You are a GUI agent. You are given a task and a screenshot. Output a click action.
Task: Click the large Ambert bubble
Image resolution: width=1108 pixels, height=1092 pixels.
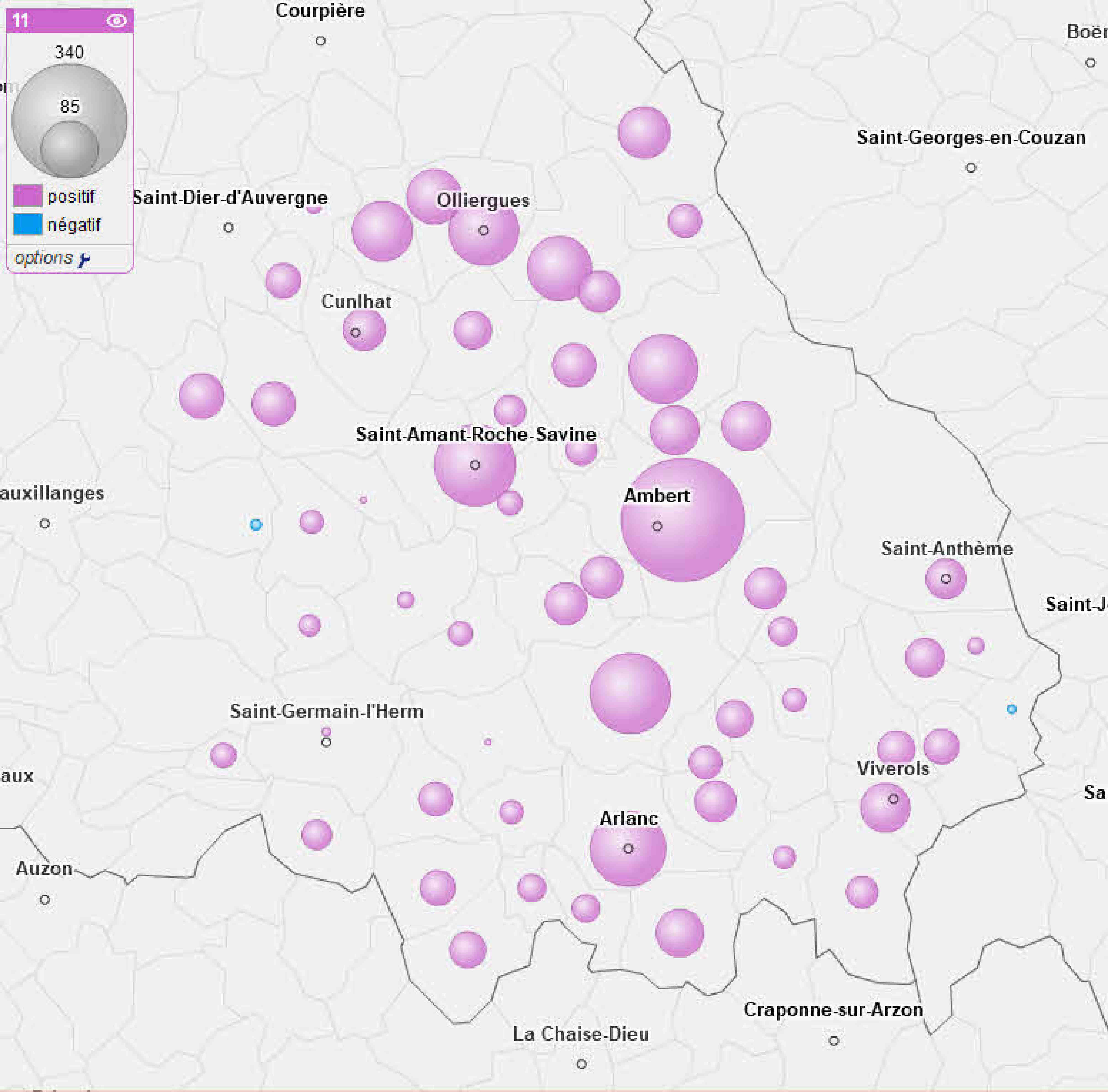coord(682,519)
